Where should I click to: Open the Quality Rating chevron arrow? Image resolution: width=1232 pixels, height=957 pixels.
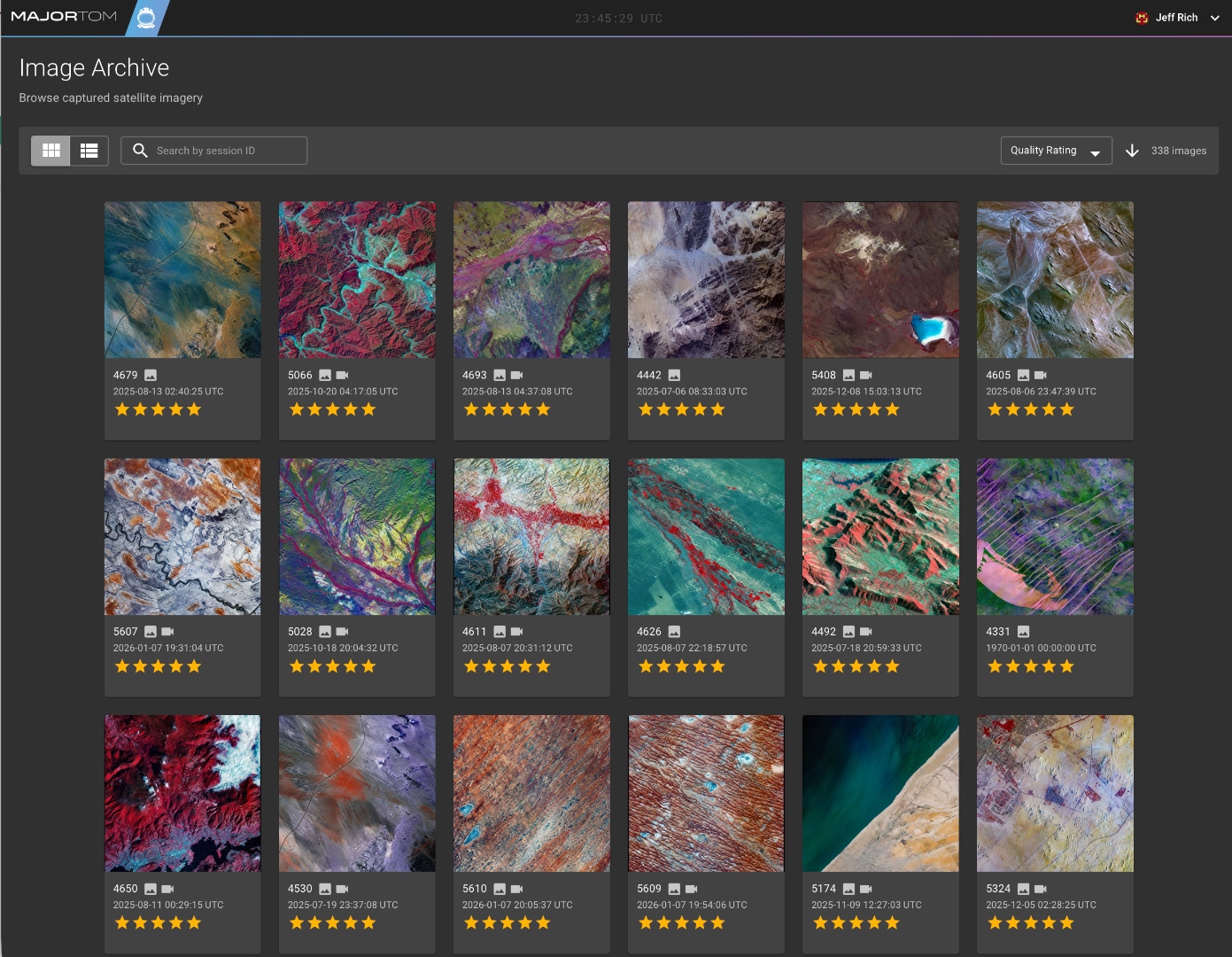[1096, 152]
